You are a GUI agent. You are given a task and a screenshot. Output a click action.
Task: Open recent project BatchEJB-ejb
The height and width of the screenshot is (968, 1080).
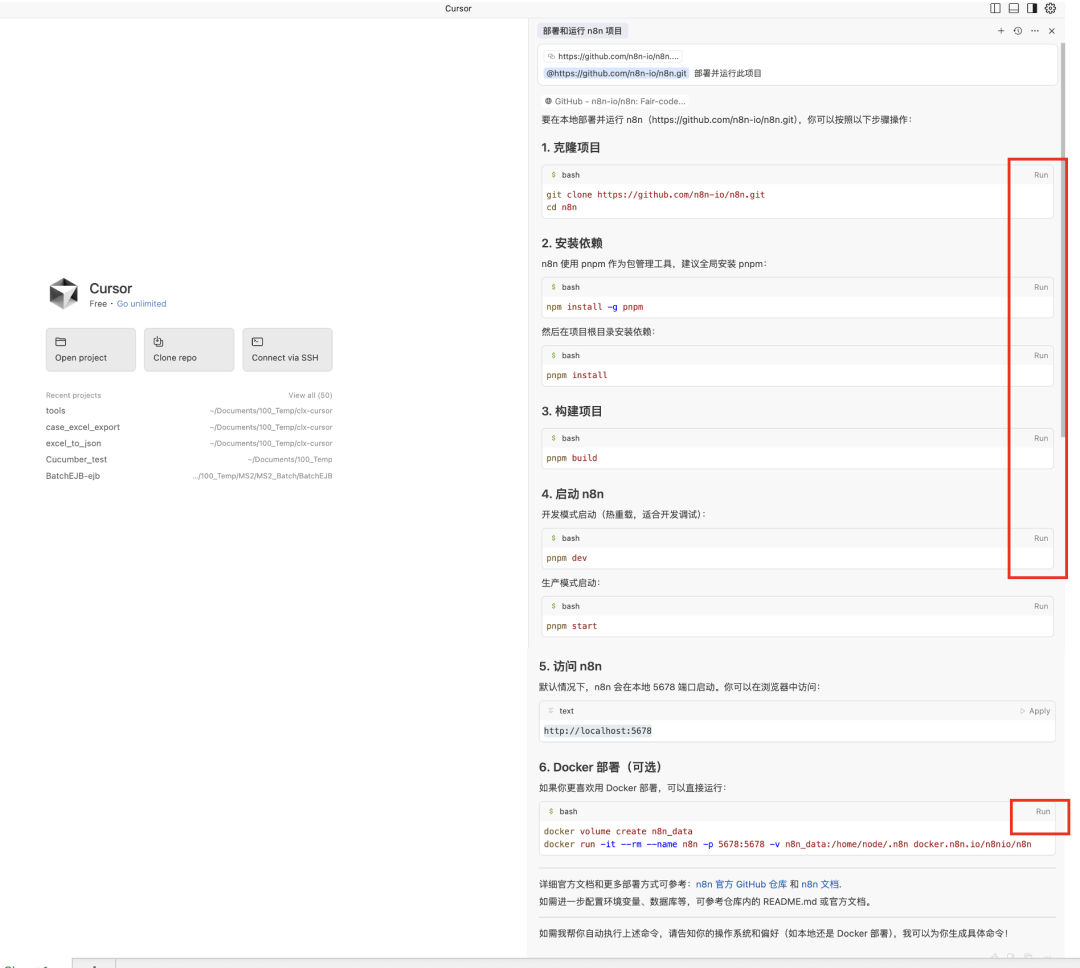coord(189,476)
